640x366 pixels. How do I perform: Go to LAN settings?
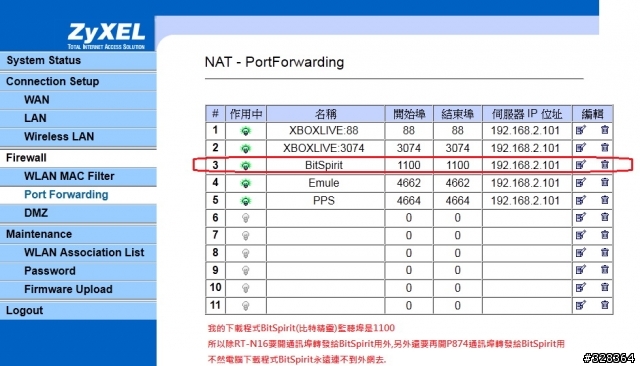pos(78,118)
